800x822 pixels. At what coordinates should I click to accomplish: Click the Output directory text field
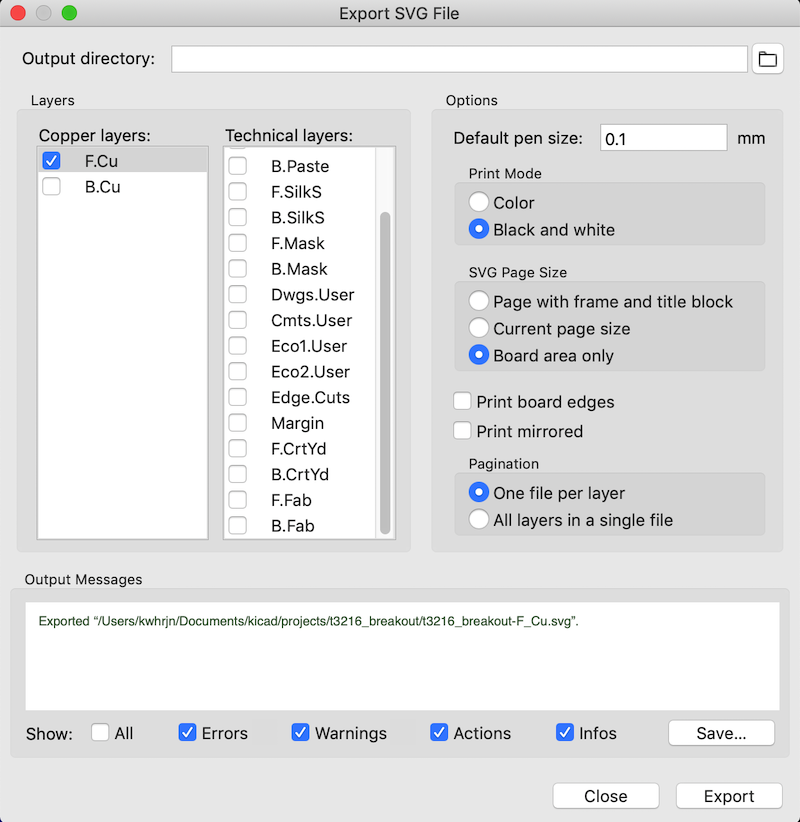pyautogui.click(x=459, y=59)
